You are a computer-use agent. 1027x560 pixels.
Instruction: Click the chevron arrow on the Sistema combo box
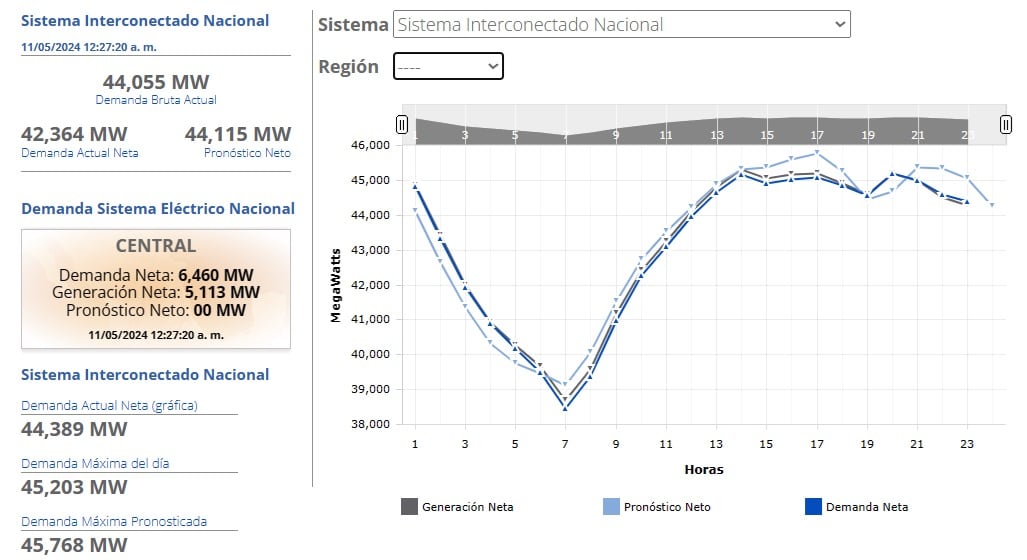(838, 25)
